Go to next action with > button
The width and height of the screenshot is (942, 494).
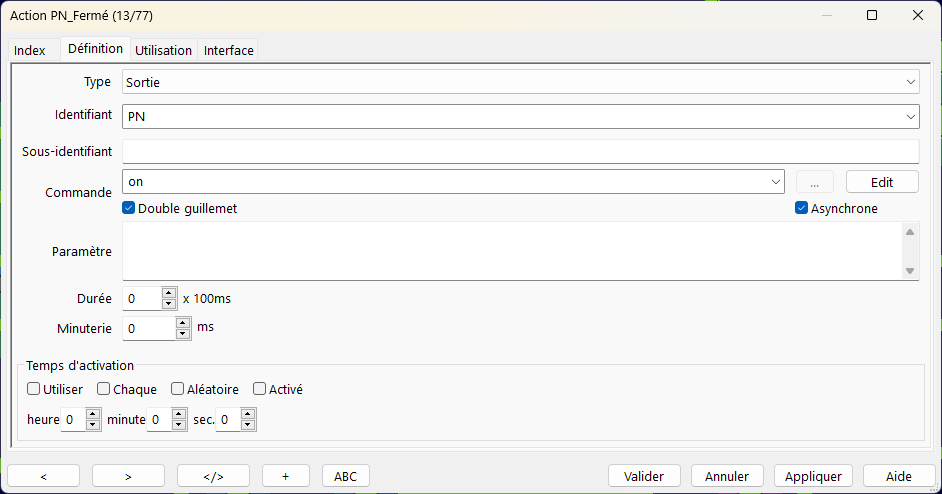128,476
